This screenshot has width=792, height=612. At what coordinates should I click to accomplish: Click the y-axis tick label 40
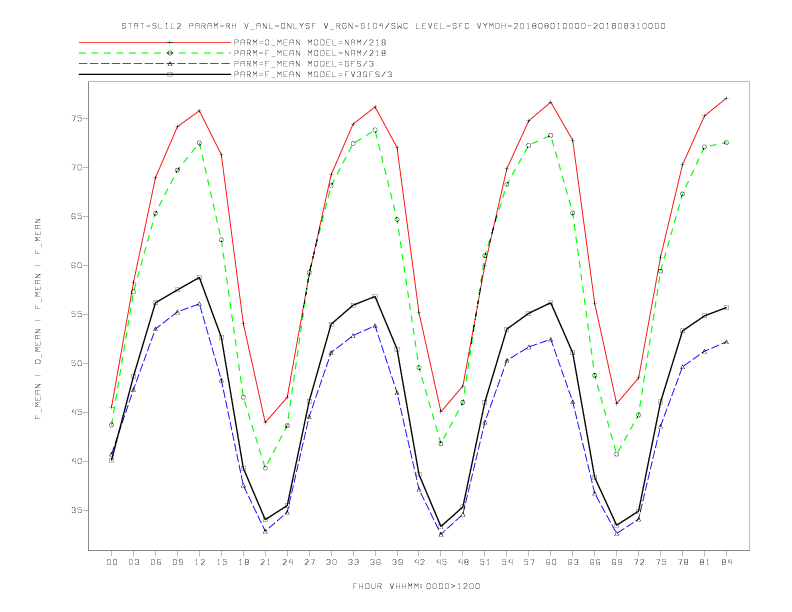(77, 462)
